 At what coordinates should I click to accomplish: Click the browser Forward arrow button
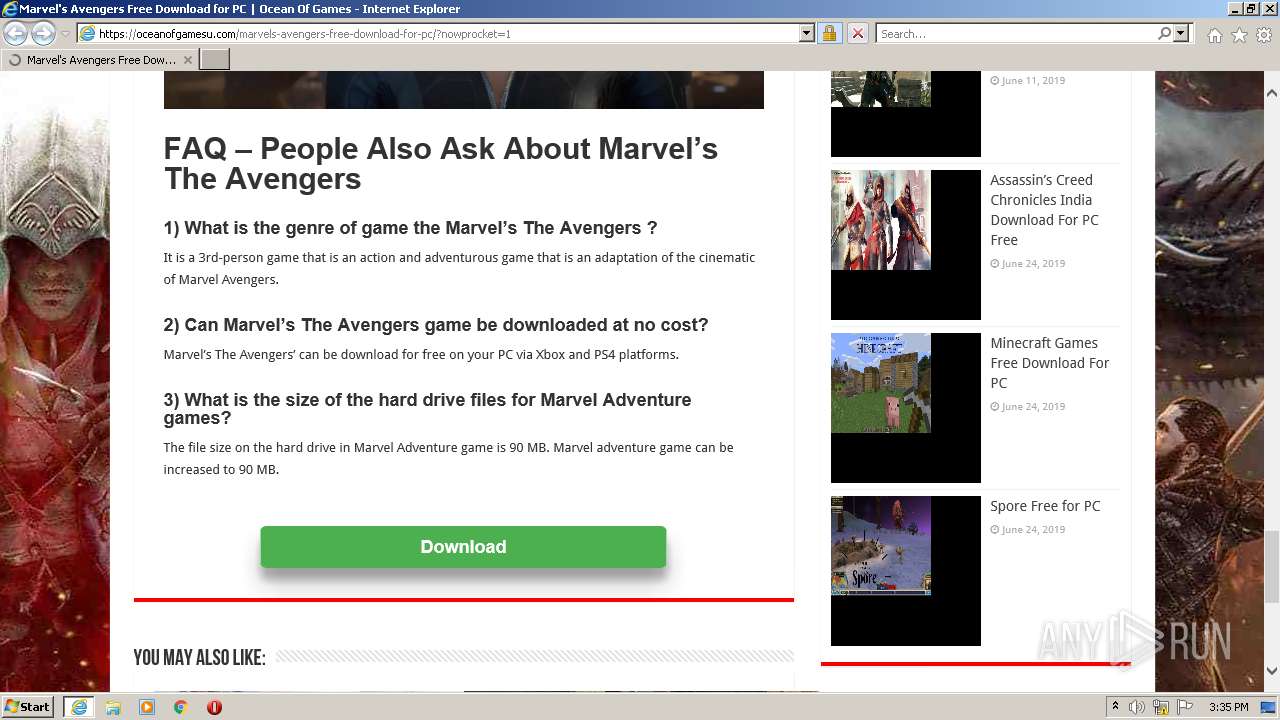(x=43, y=33)
